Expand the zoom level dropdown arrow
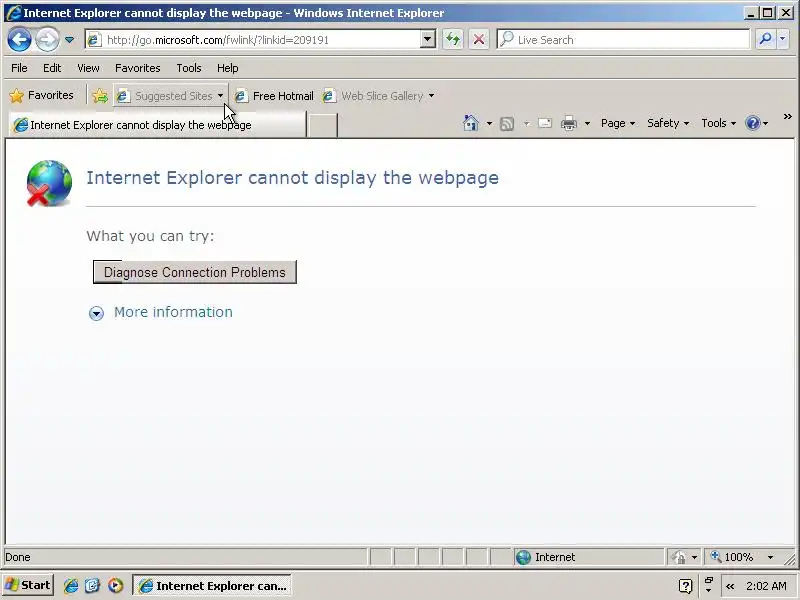Image resolution: width=800 pixels, height=600 pixels. (770, 557)
